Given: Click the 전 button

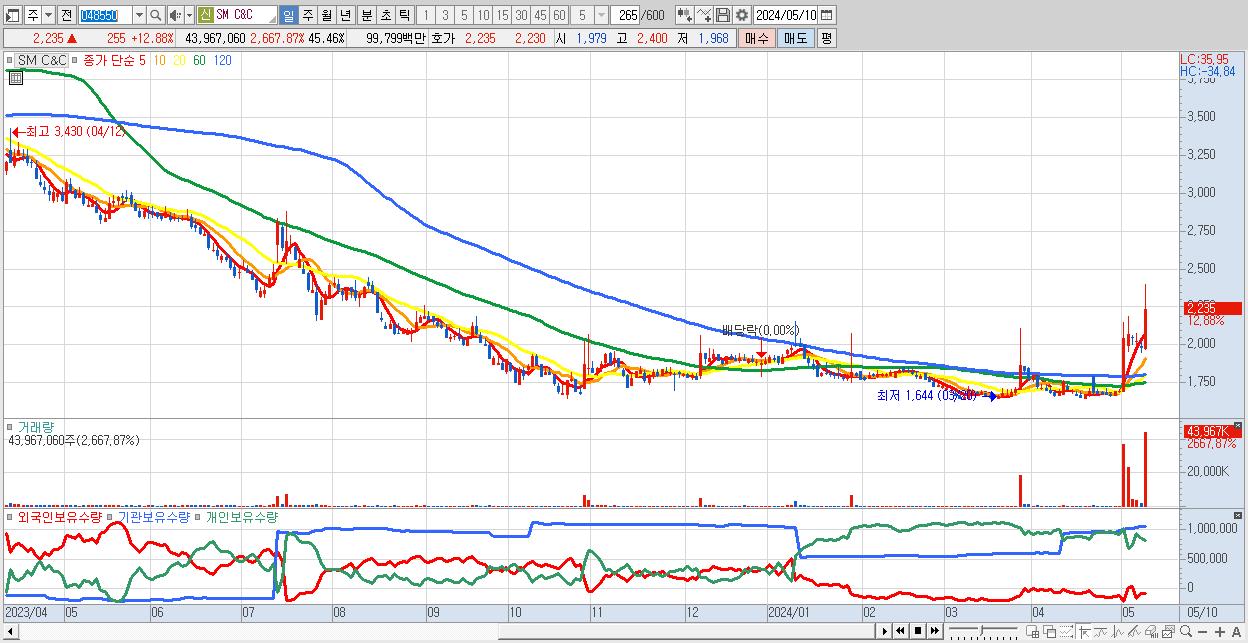Looking at the screenshot, I should click(x=66, y=15).
